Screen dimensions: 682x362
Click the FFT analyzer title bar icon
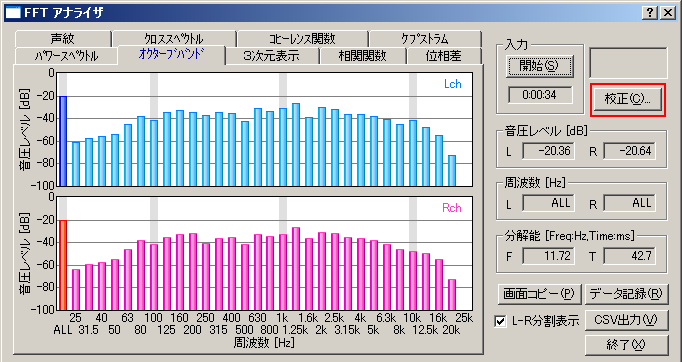tap(13, 13)
